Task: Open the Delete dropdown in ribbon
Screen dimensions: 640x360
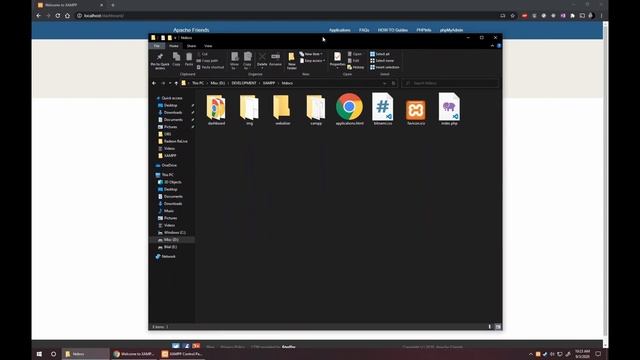Action: coord(262,68)
